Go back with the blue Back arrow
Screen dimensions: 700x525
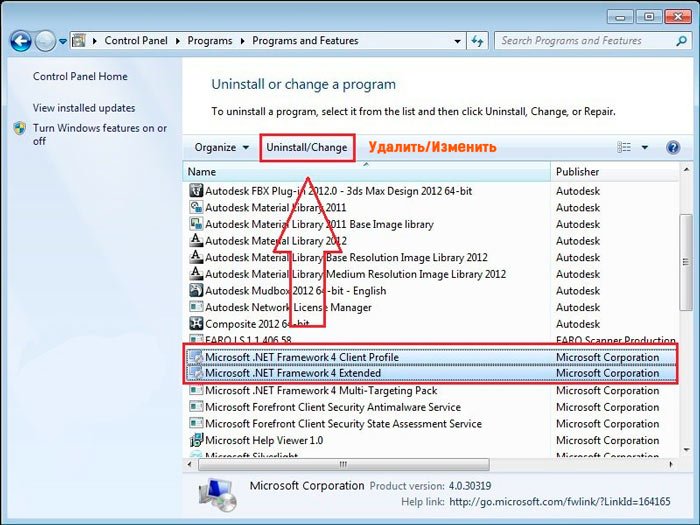tap(20, 41)
